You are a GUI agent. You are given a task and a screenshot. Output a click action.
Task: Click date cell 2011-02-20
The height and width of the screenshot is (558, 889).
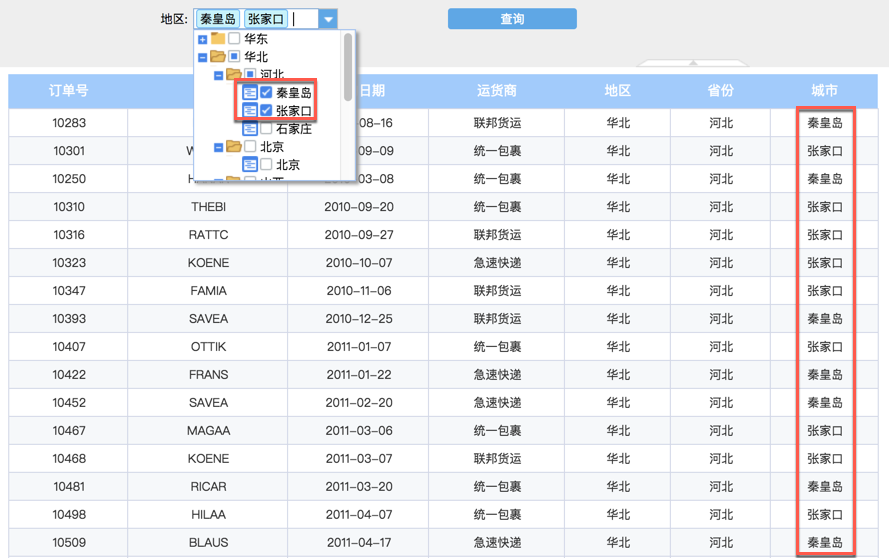(x=359, y=403)
